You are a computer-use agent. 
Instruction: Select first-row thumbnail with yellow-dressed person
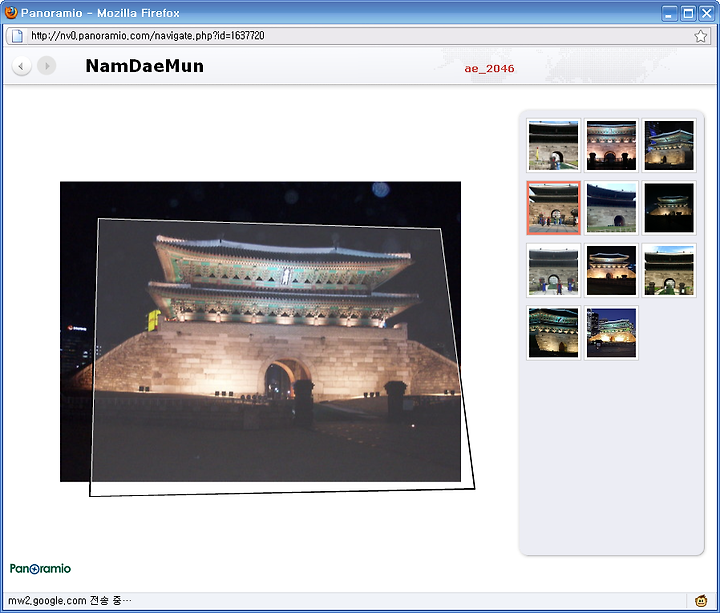pos(553,146)
